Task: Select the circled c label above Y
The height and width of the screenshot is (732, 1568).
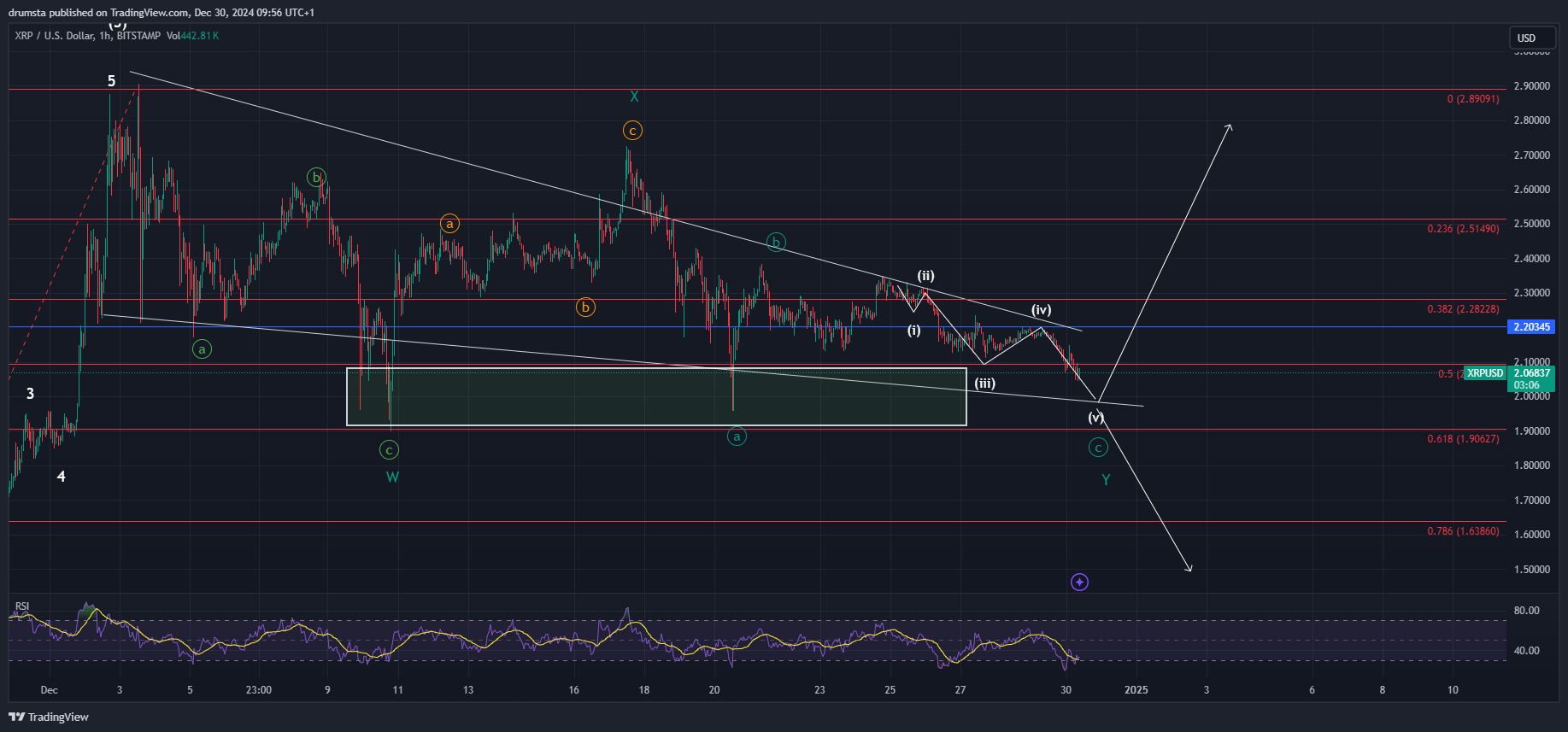Action: coord(1098,448)
